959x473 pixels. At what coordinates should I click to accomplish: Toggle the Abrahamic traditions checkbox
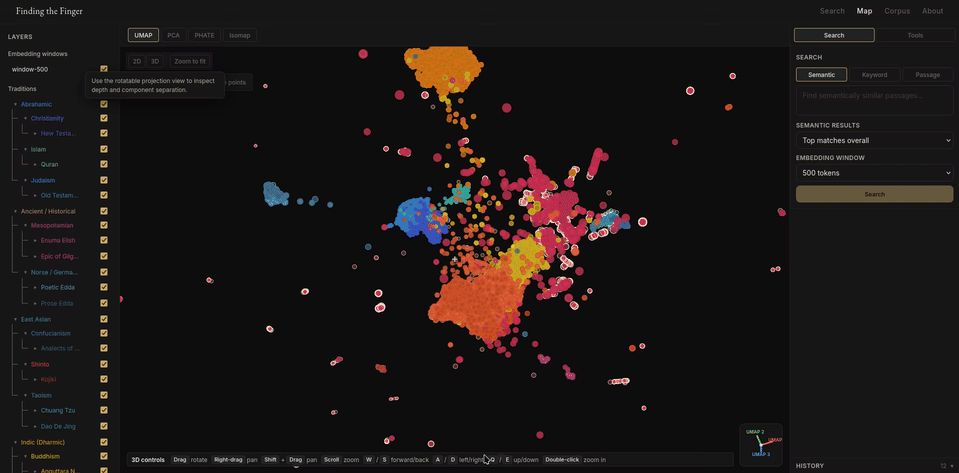pyautogui.click(x=104, y=104)
